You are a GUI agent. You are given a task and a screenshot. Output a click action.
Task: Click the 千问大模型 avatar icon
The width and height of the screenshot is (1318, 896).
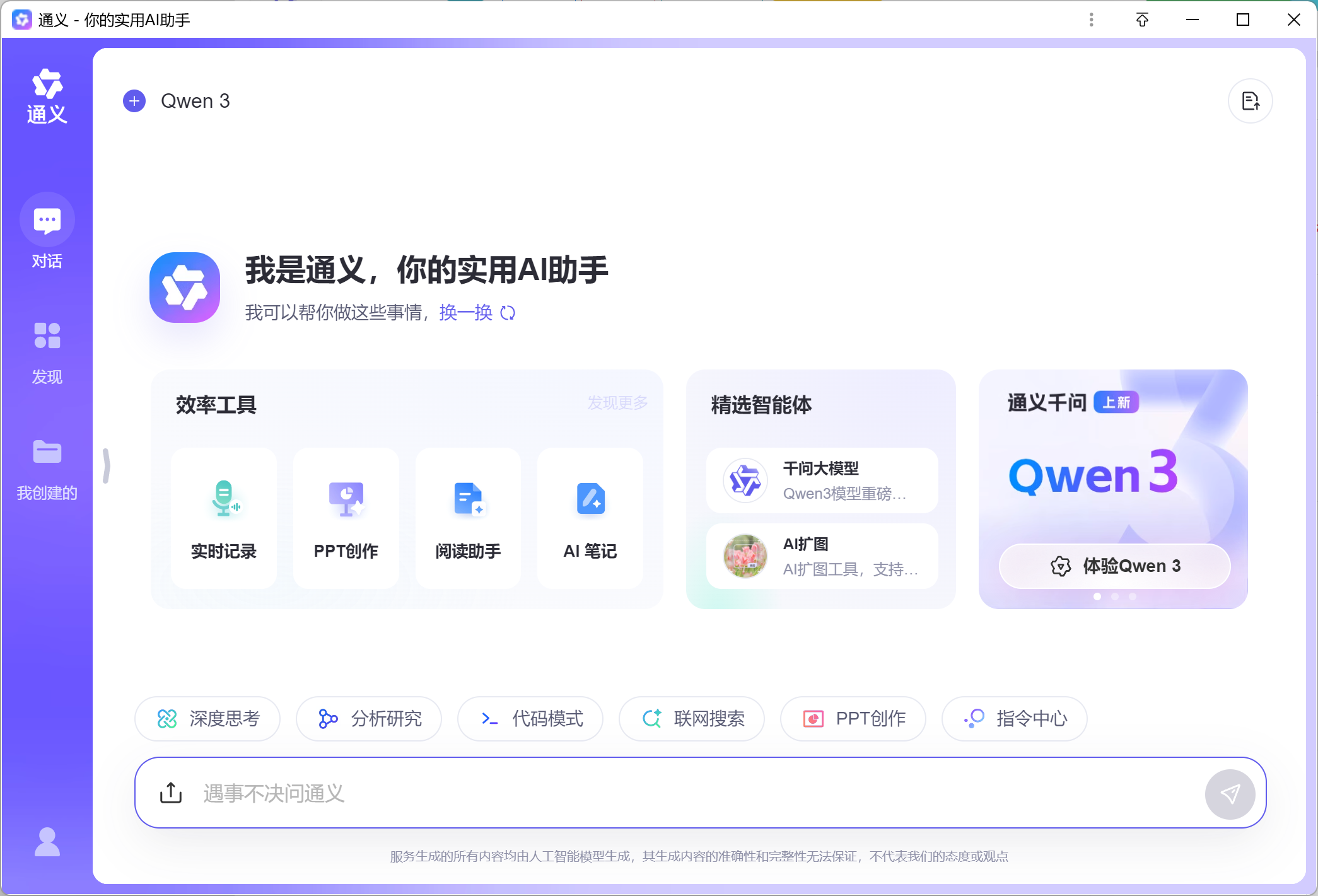[745, 480]
